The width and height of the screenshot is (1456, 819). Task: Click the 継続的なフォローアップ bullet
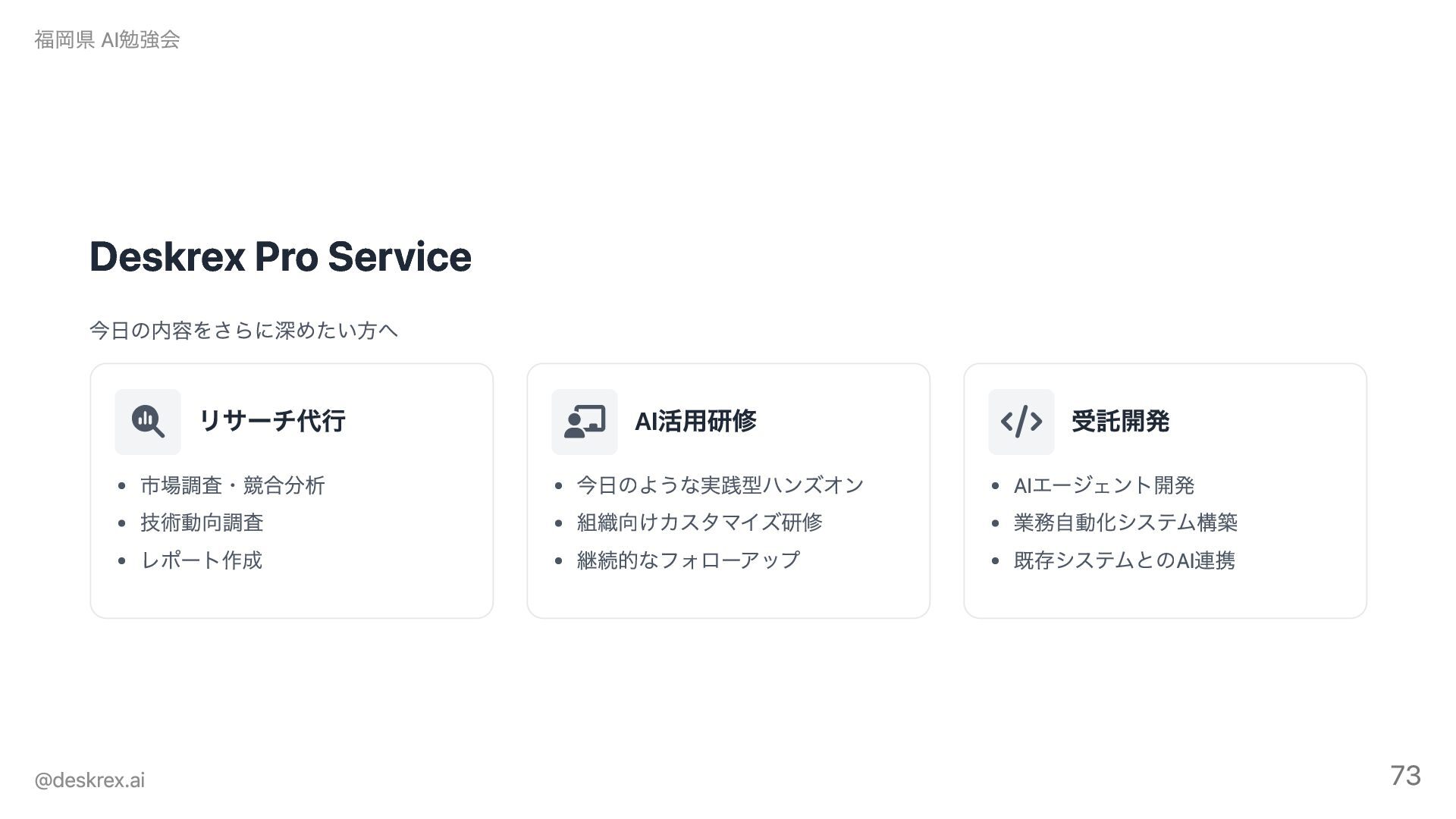(689, 560)
